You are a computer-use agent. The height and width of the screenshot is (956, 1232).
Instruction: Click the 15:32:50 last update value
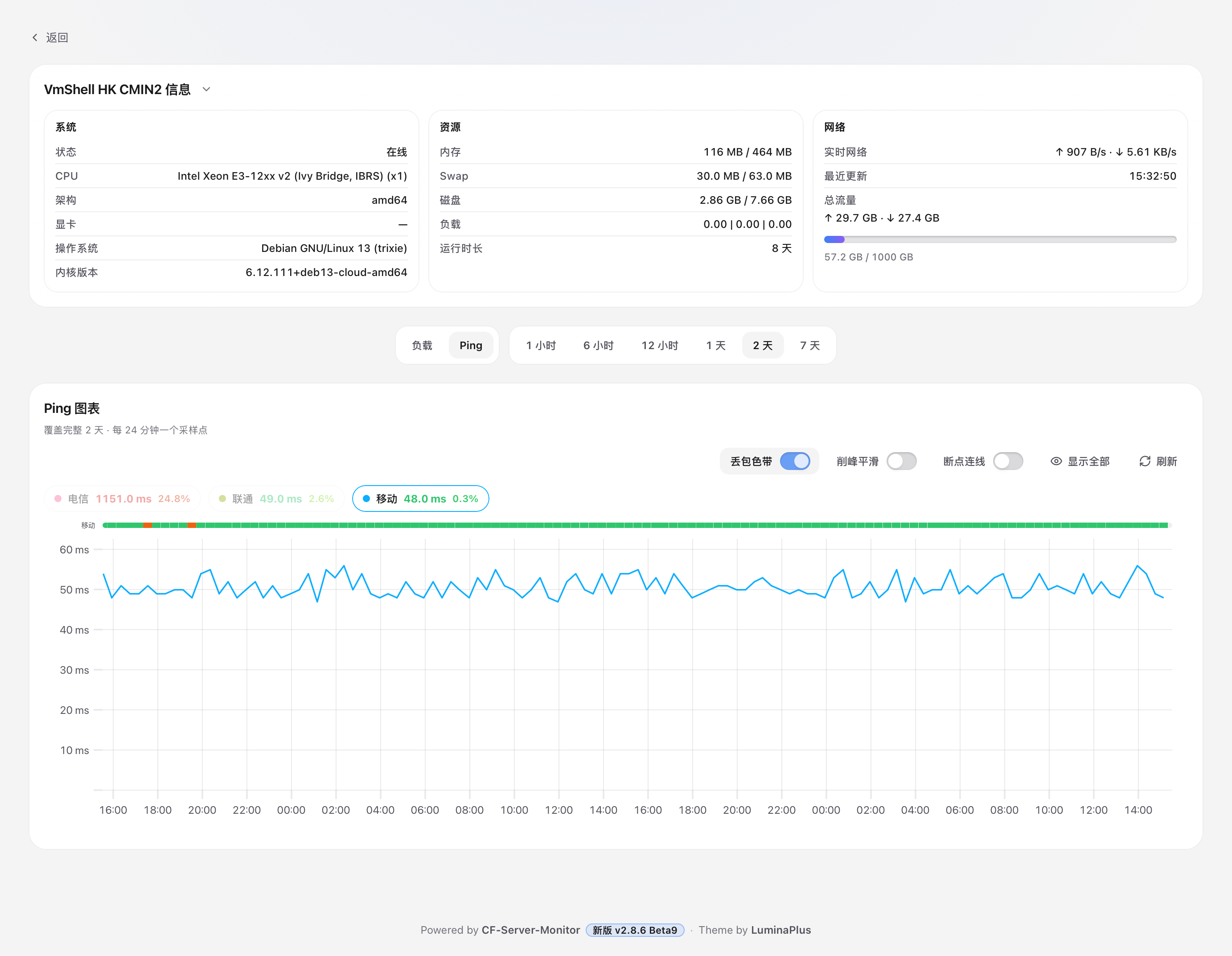point(1153,176)
